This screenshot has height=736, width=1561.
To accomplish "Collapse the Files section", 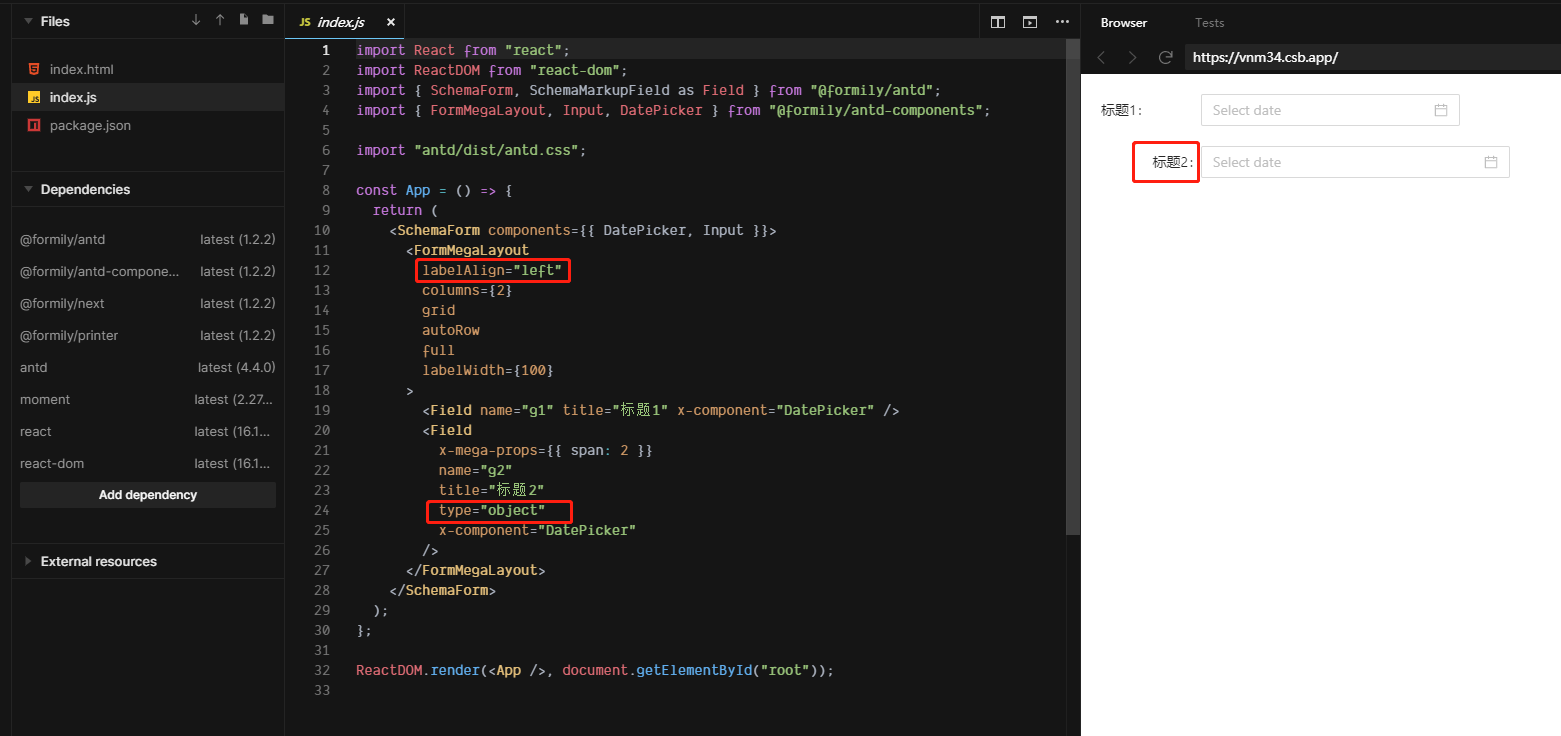I will pyautogui.click(x=28, y=21).
